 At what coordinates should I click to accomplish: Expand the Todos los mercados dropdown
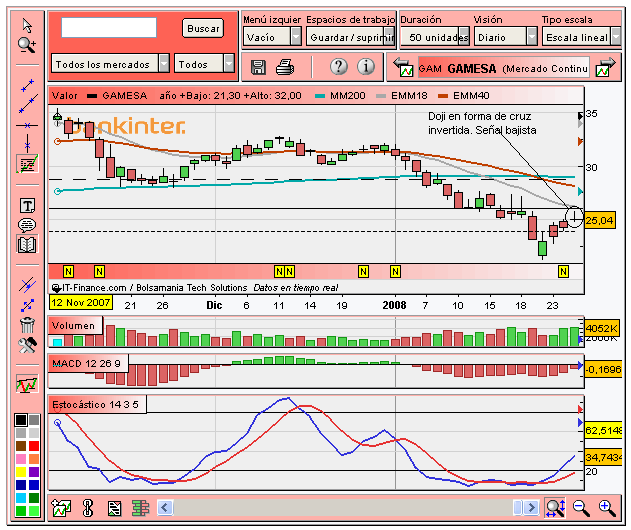coord(110,64)
